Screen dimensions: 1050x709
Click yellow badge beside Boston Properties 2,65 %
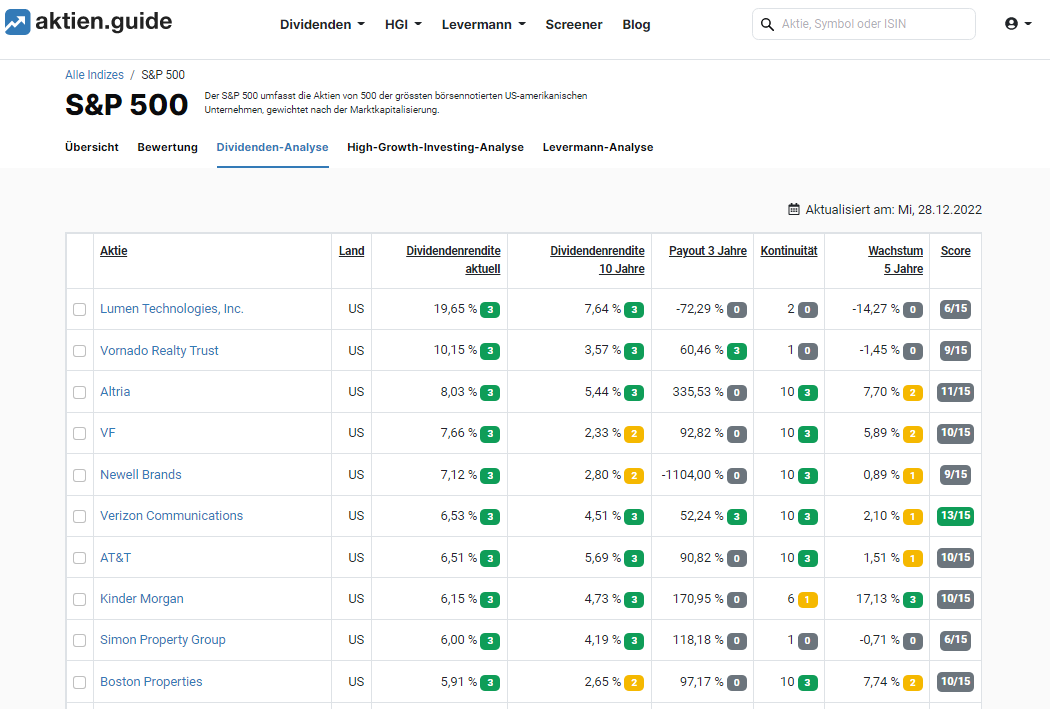[x=634, y=683]
